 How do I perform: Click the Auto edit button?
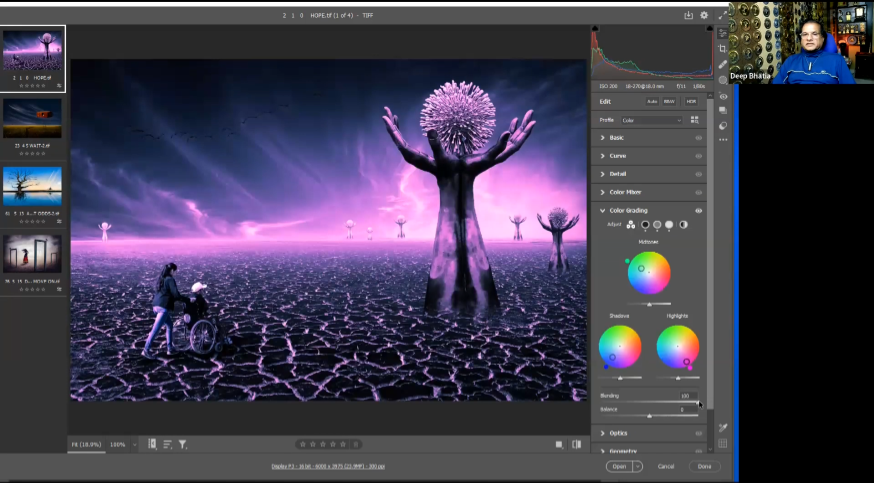point(652,101)
